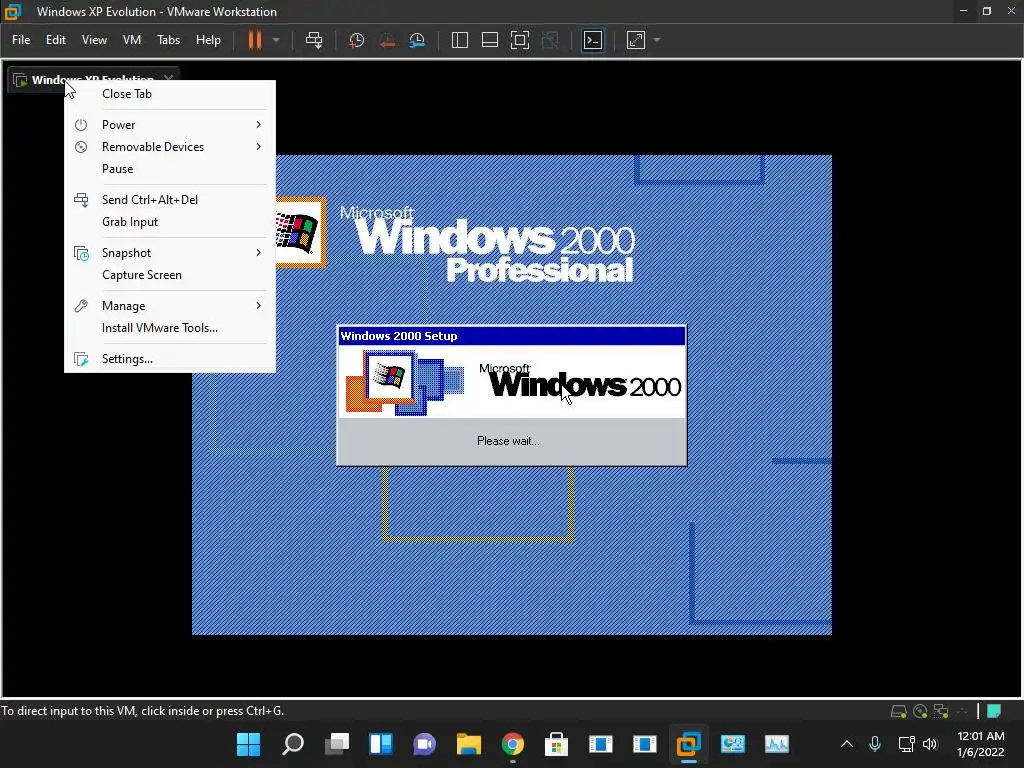Open File Explorer from the taskbar
The width and height of the screenshot is (1024, 768).
pyautogui.click(x=469, y=744)
